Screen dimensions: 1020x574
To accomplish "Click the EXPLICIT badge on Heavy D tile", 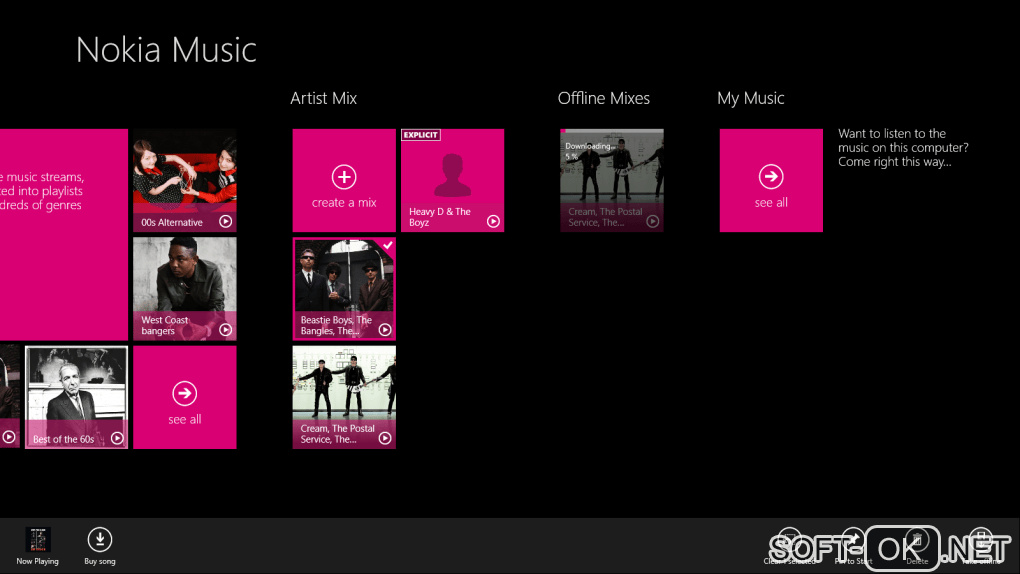I will [421, 135].
